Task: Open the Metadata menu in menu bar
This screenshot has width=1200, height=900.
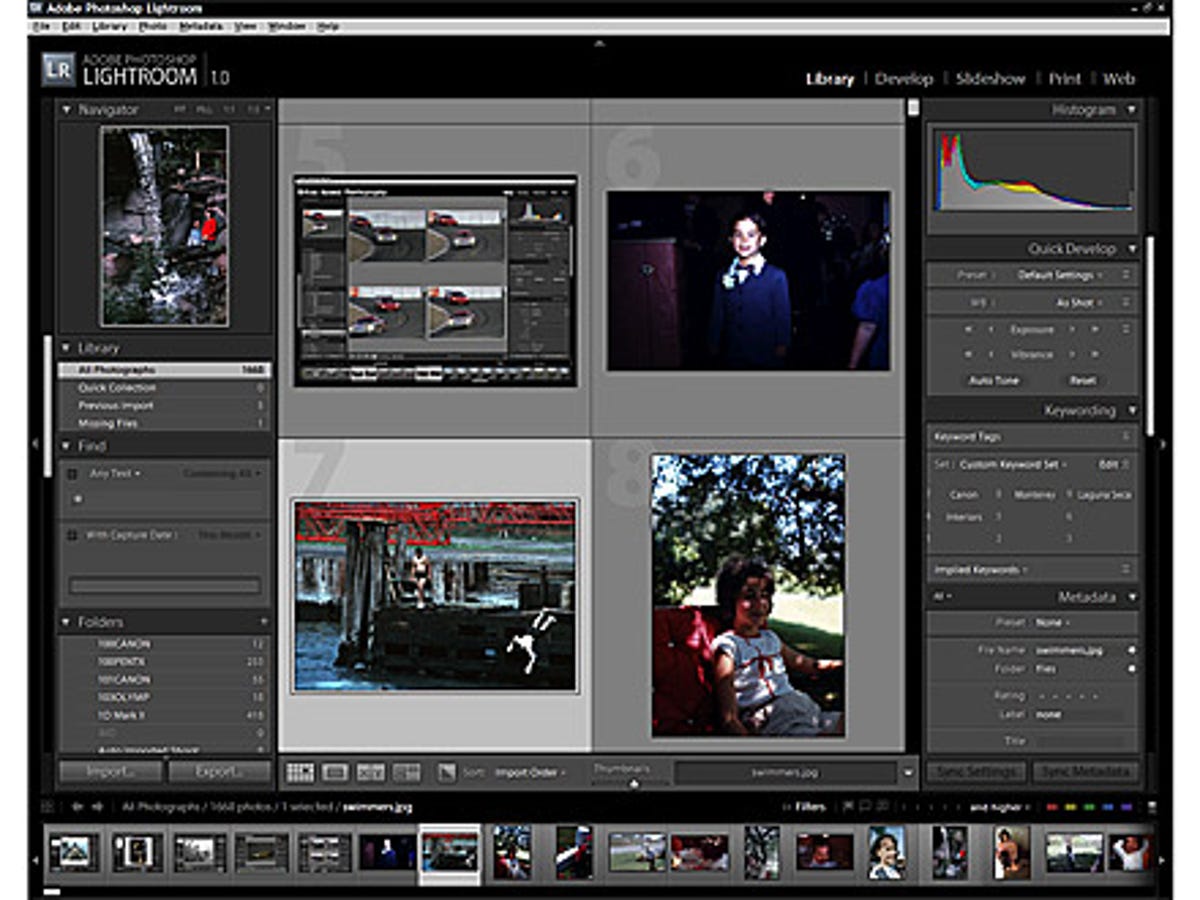Action: (200, 26)
